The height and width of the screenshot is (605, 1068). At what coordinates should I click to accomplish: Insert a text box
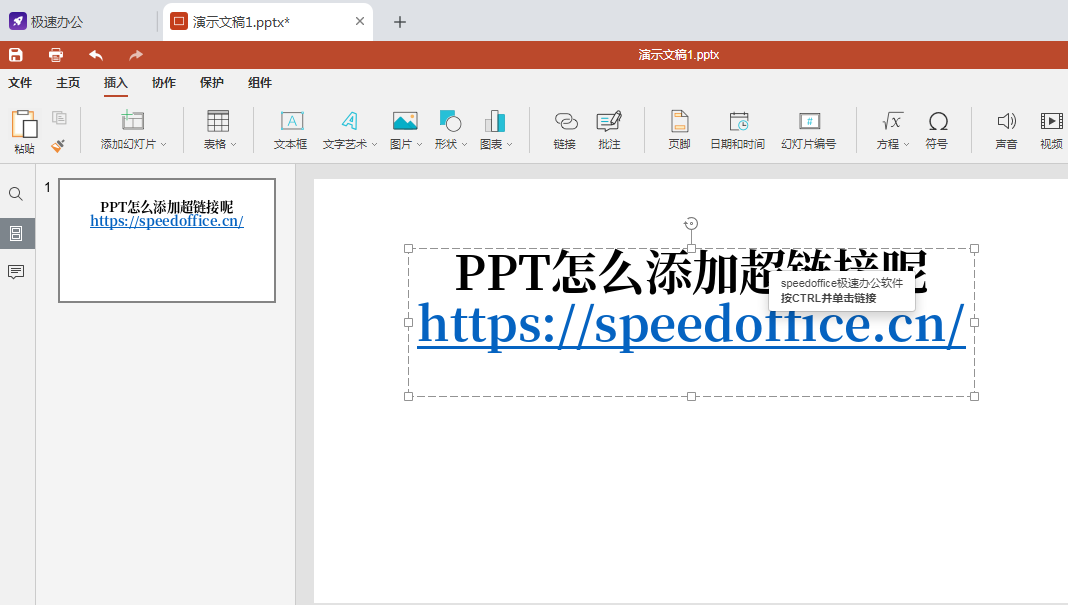click(x=291, y=130)
